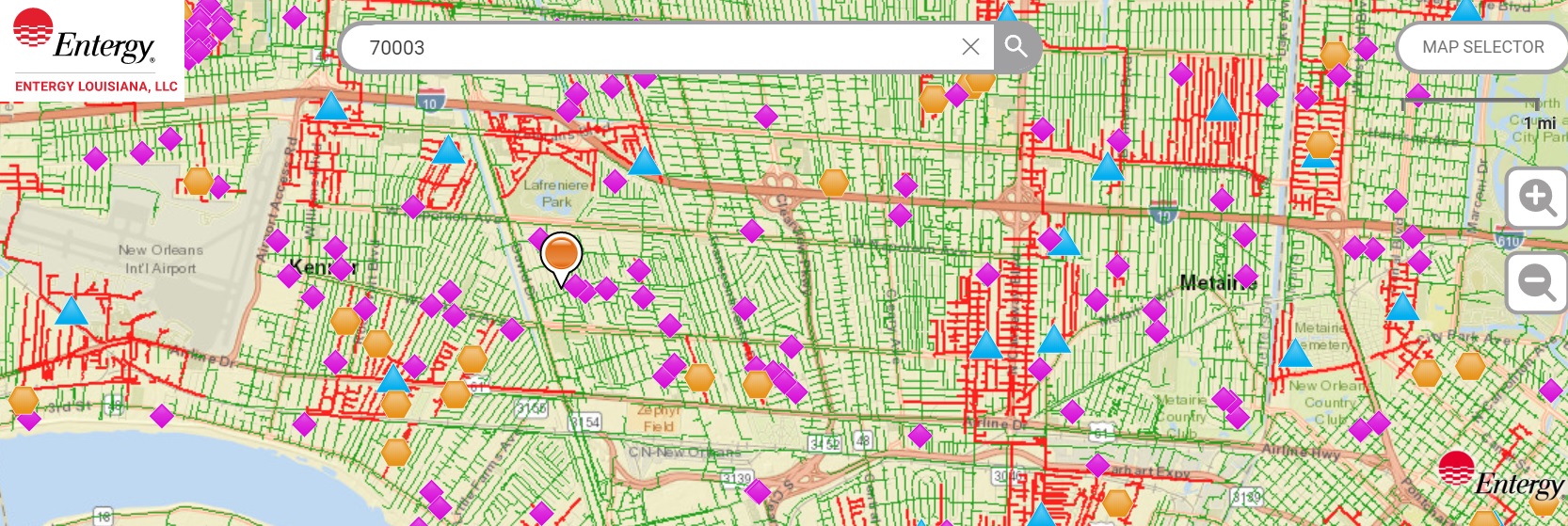Click the 610 interstate shield
Screen dimensions: 1568x526
tap(1508, 240)
